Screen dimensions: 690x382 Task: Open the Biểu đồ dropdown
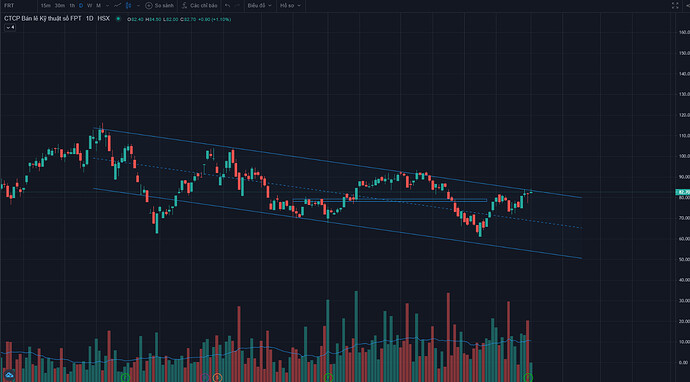click(x=259, y=6)
